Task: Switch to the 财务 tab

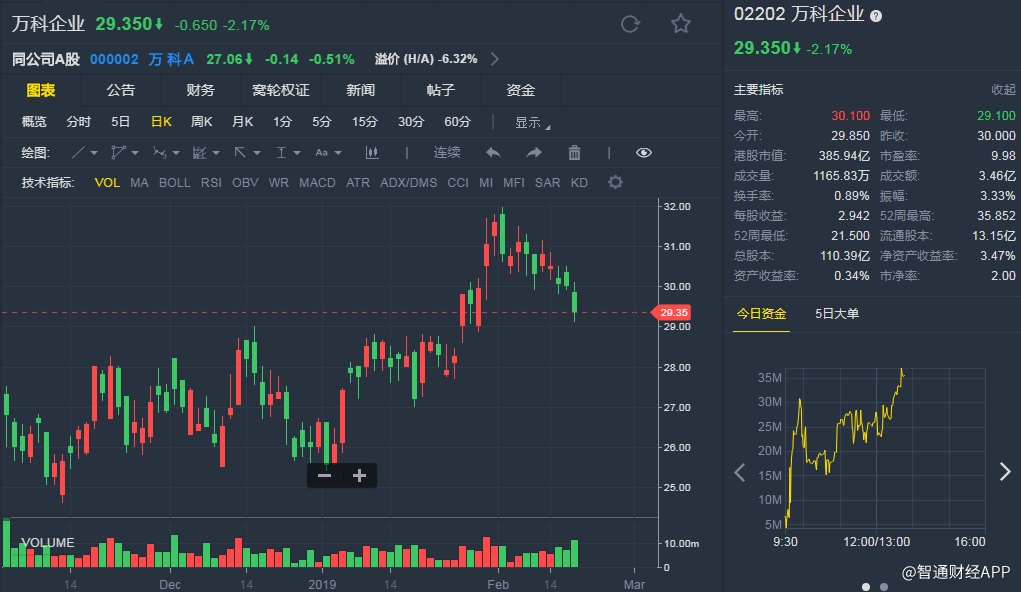Action: point(200,90)
